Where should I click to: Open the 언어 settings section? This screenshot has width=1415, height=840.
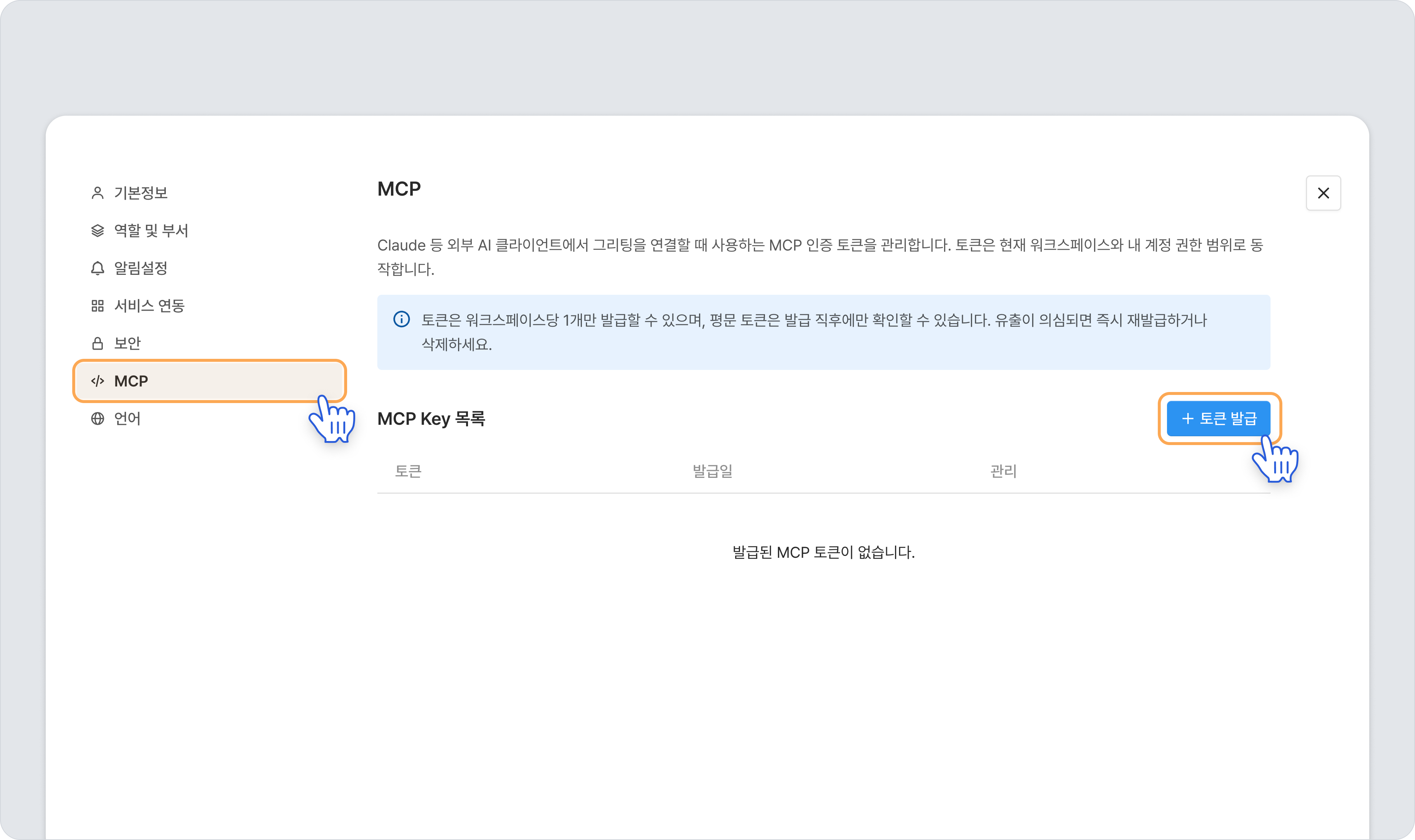coord(209,419)
